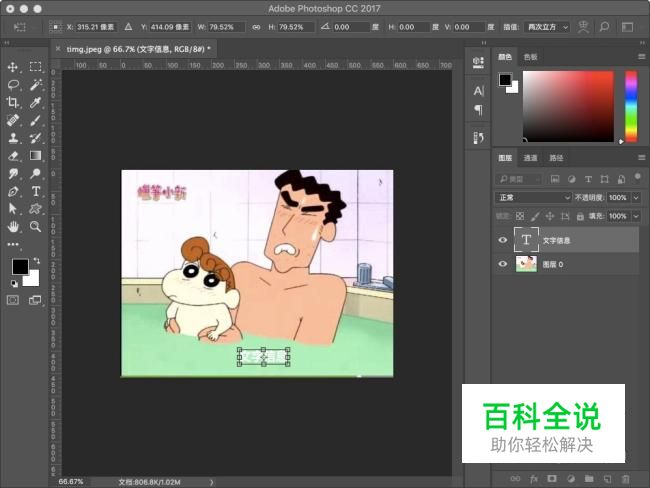This screenshot has width=650, height=488.
Task: Open the 正常 blend mode dropdown
Action: [x=533, y=197]
